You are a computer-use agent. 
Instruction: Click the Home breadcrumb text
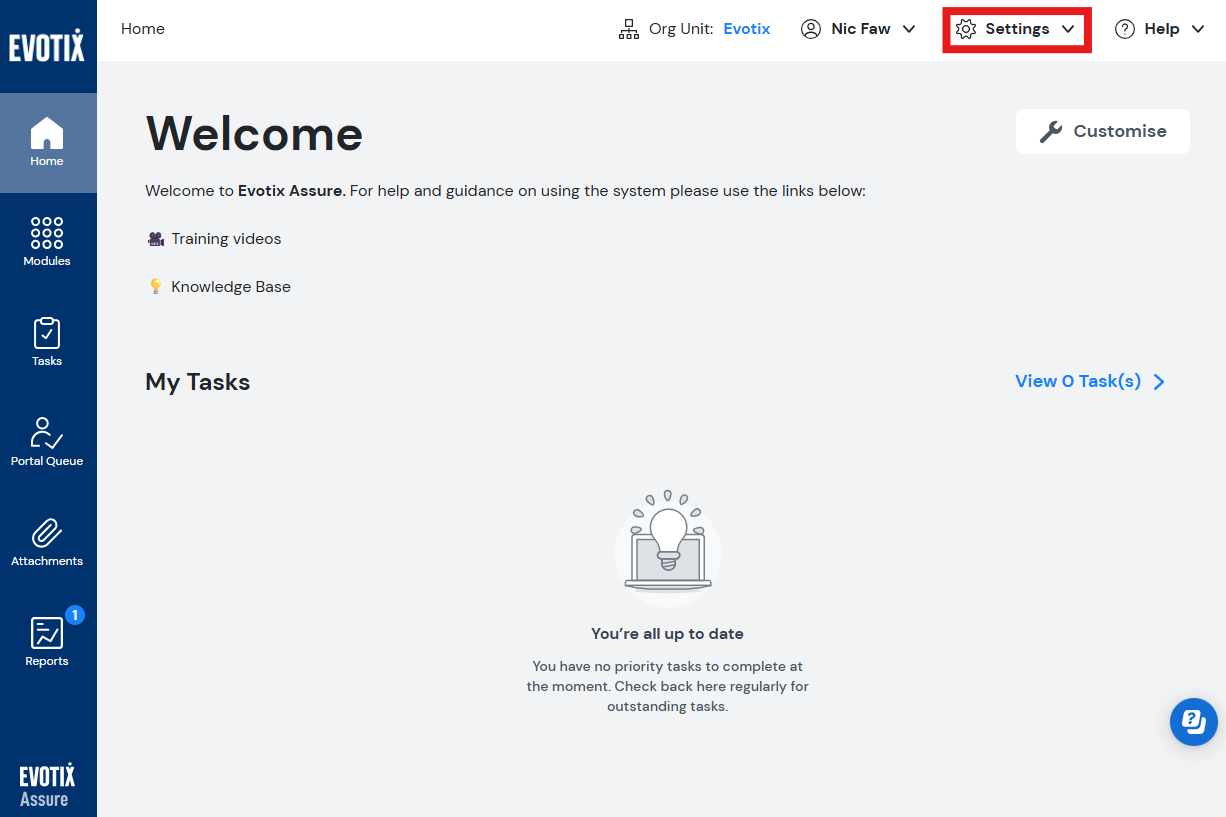click(x=143, y=29)
